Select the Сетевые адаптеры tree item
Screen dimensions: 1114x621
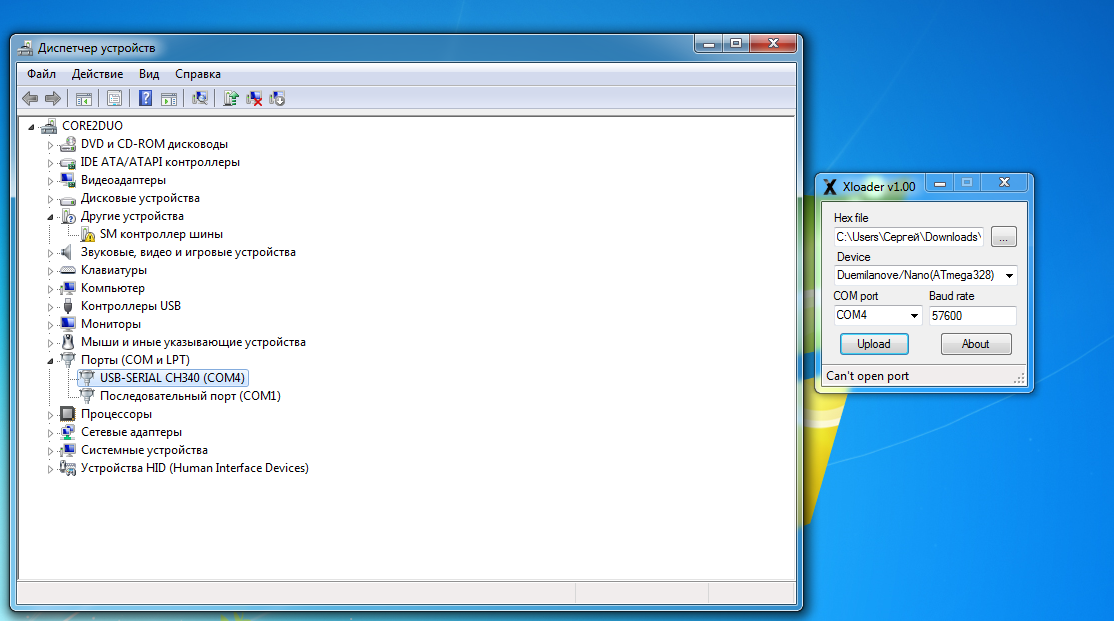[x=131, y=432]
